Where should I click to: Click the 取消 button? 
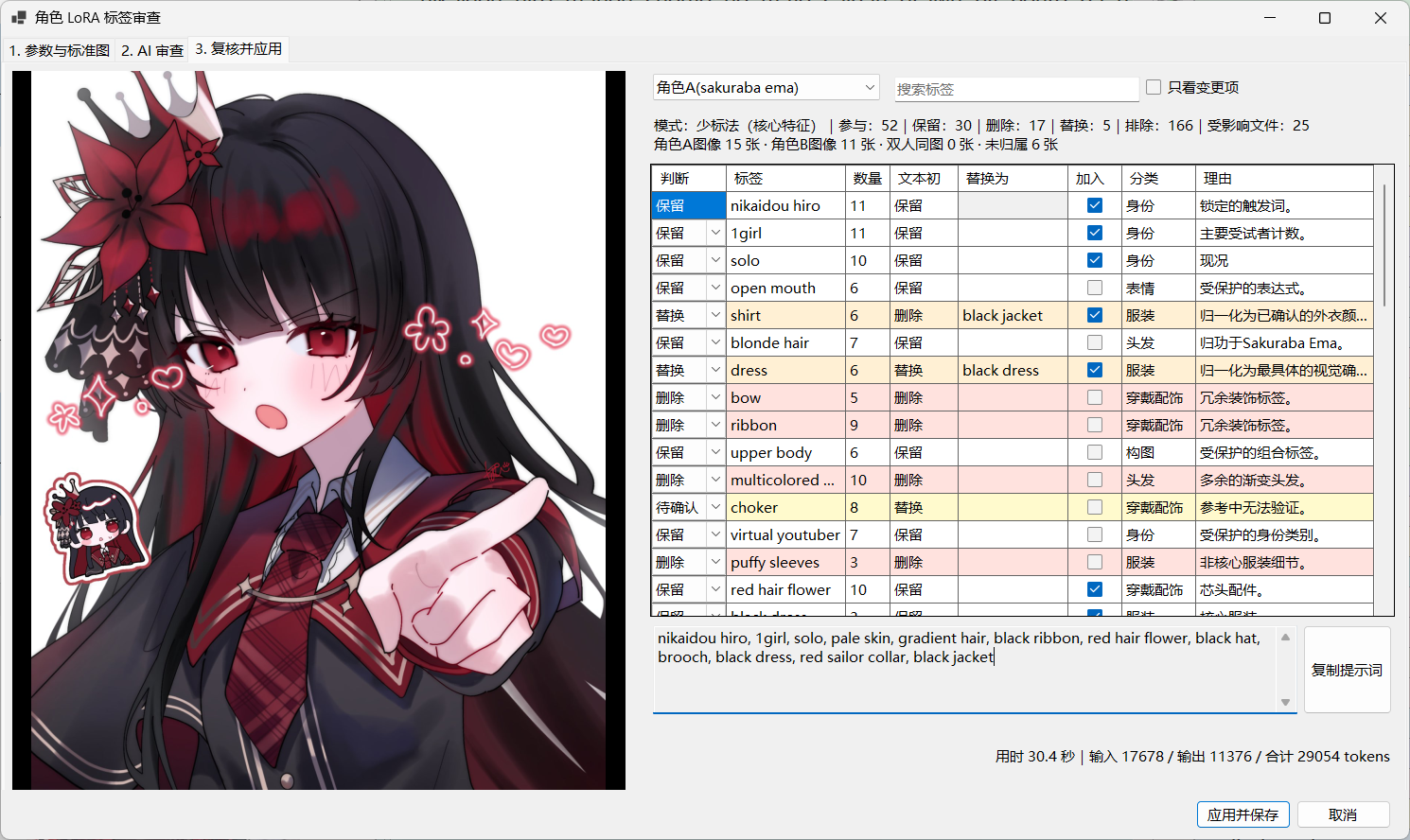1343,814
